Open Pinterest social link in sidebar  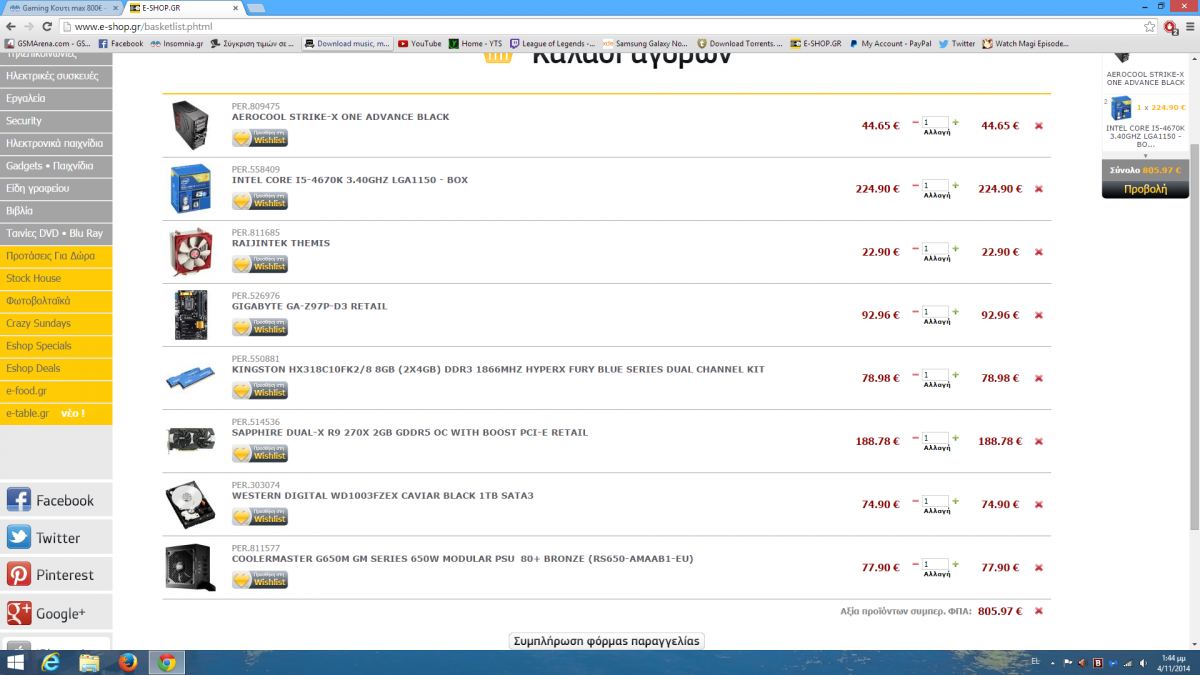pos(56,574)
